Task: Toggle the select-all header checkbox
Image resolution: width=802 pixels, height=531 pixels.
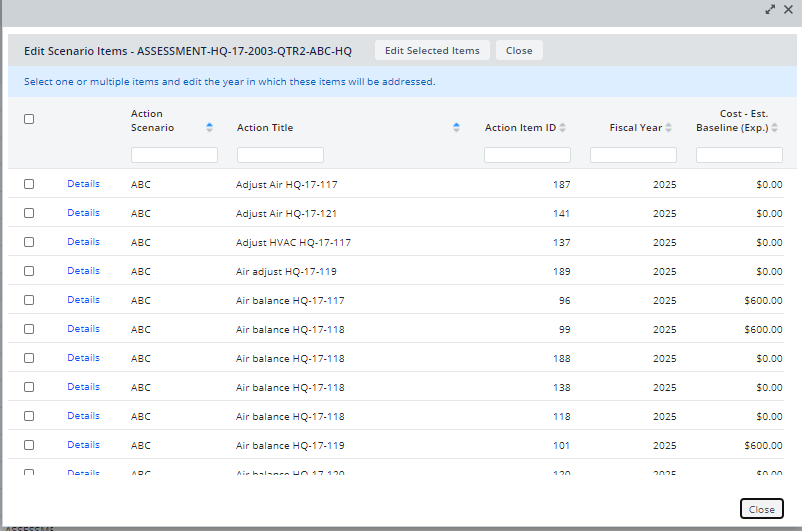Action: coord(29,119)
